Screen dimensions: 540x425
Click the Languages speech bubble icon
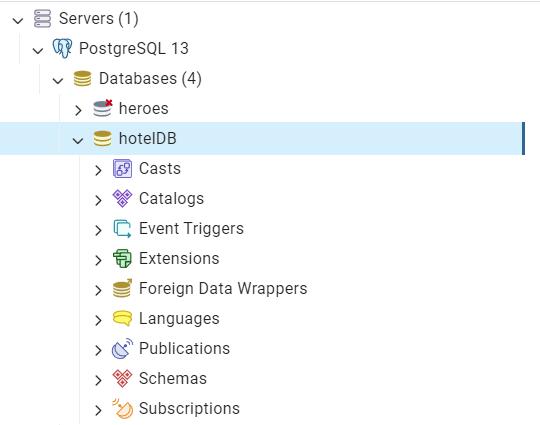click(x=122, y=318)
